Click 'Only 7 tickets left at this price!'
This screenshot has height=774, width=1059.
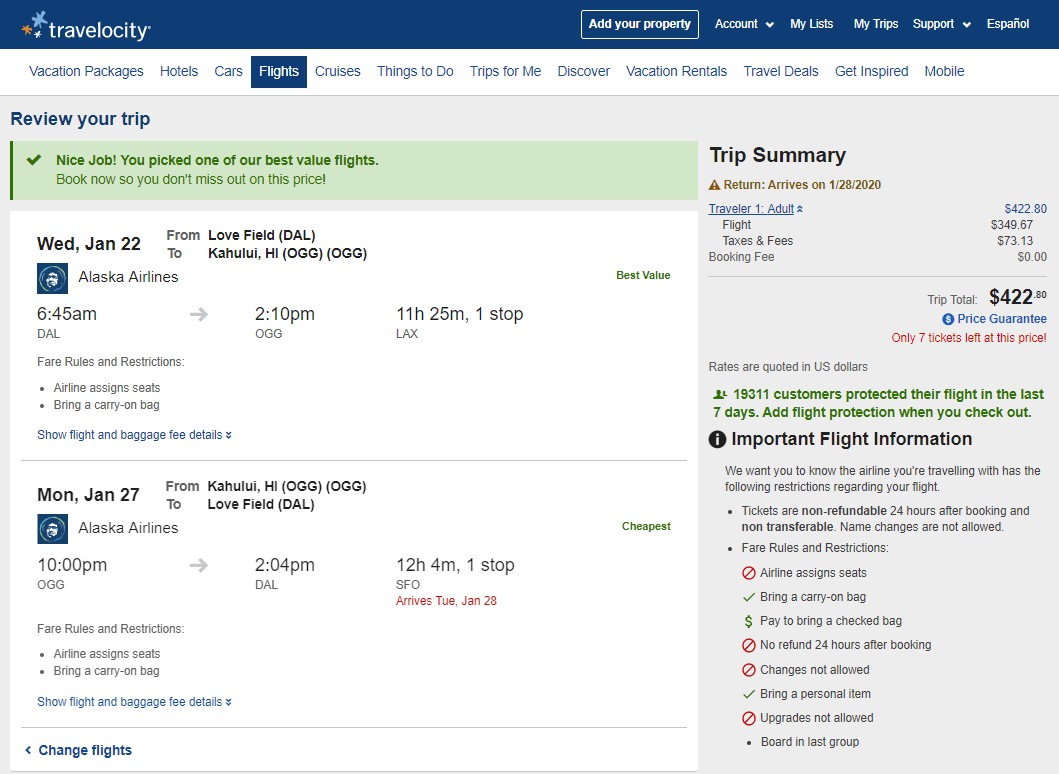click(x=968, y=338)
